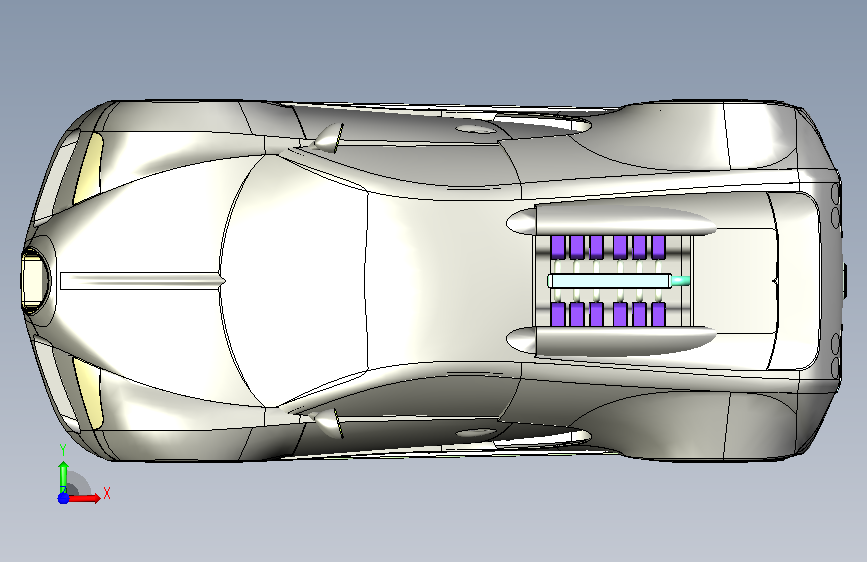Pick the lower yellow headlight lens
This screenshot has height=562, width=867.
click(88, 393)
